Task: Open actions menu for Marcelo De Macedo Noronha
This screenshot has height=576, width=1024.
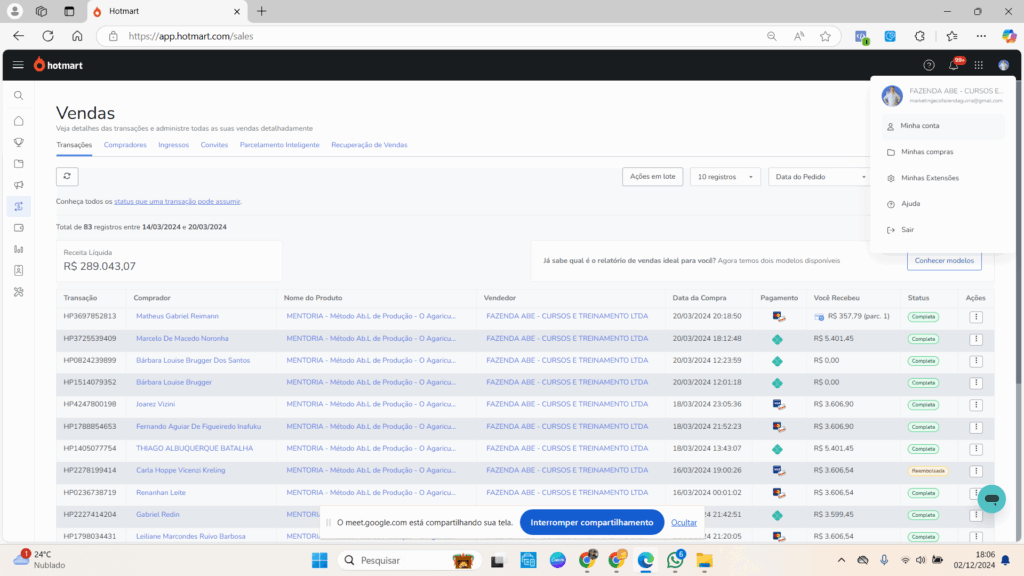Action: click(976, 339)
